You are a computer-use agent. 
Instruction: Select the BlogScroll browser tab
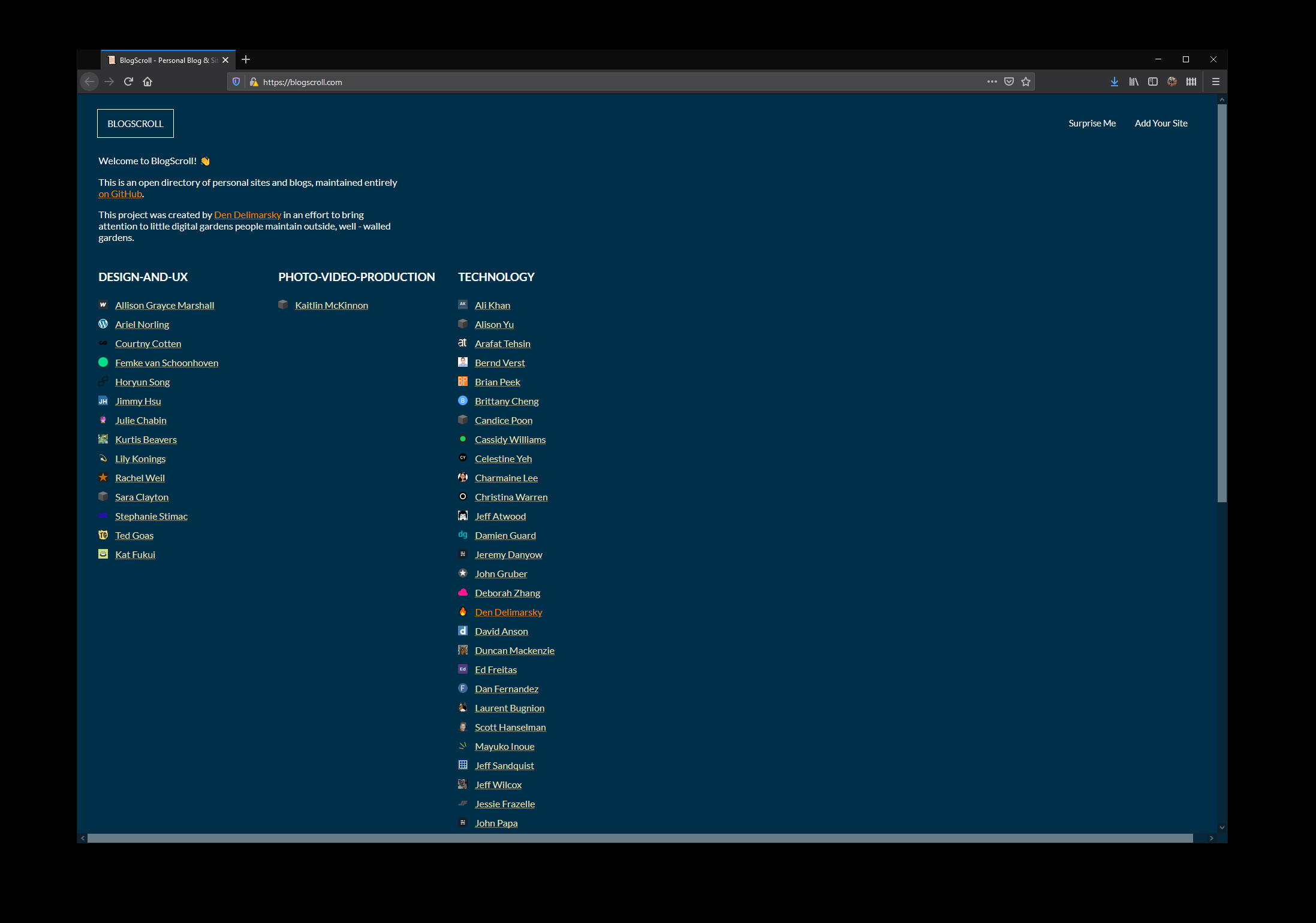(x=168, y=60)
